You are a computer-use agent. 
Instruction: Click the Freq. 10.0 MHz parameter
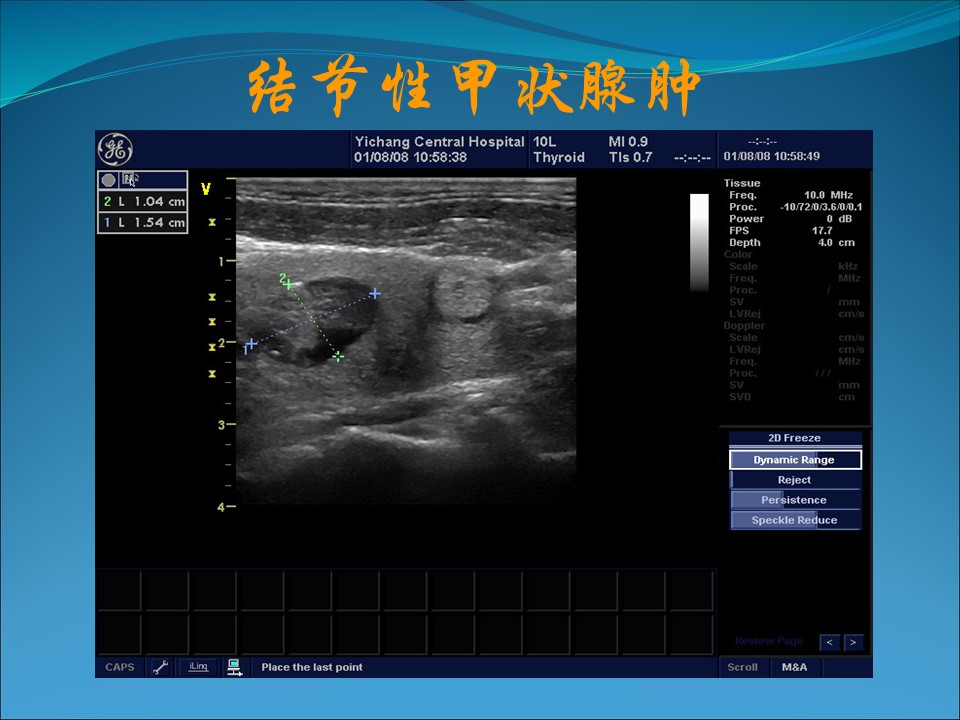790,195
